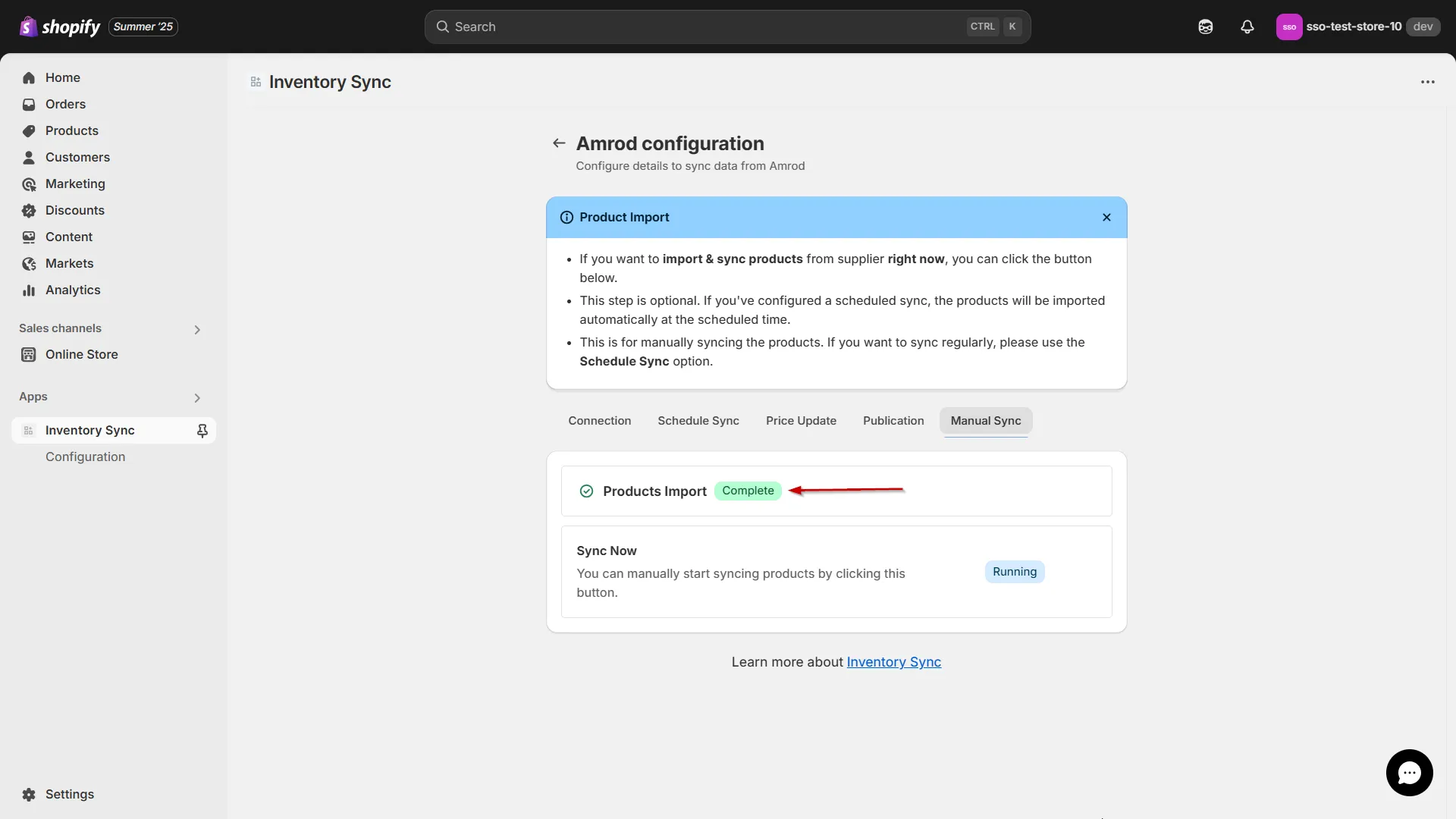Click the Sales channels heading
This screenshot has height=819, width=1456.
coord(60,328)
